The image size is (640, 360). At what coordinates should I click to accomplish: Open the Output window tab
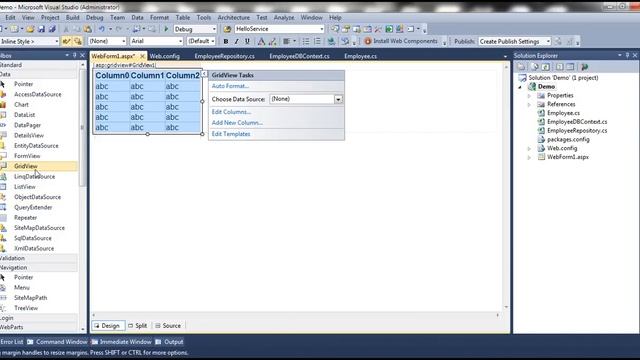(169, 342)
